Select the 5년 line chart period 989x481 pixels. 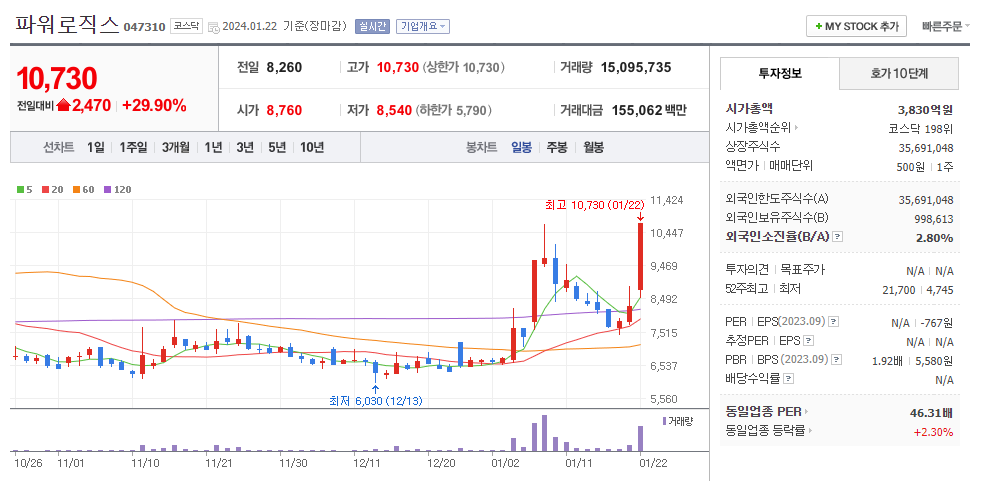pos(277,148)
